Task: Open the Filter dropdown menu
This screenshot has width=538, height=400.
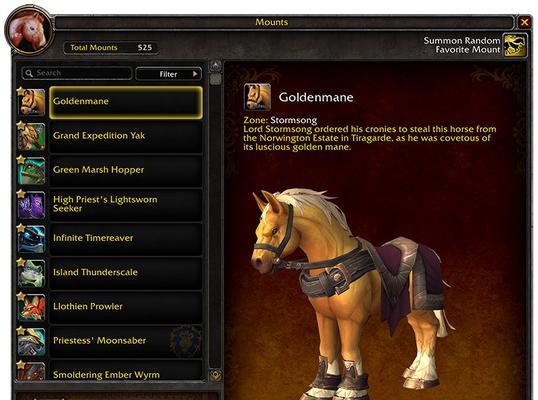Action: [x=168, y=74]
